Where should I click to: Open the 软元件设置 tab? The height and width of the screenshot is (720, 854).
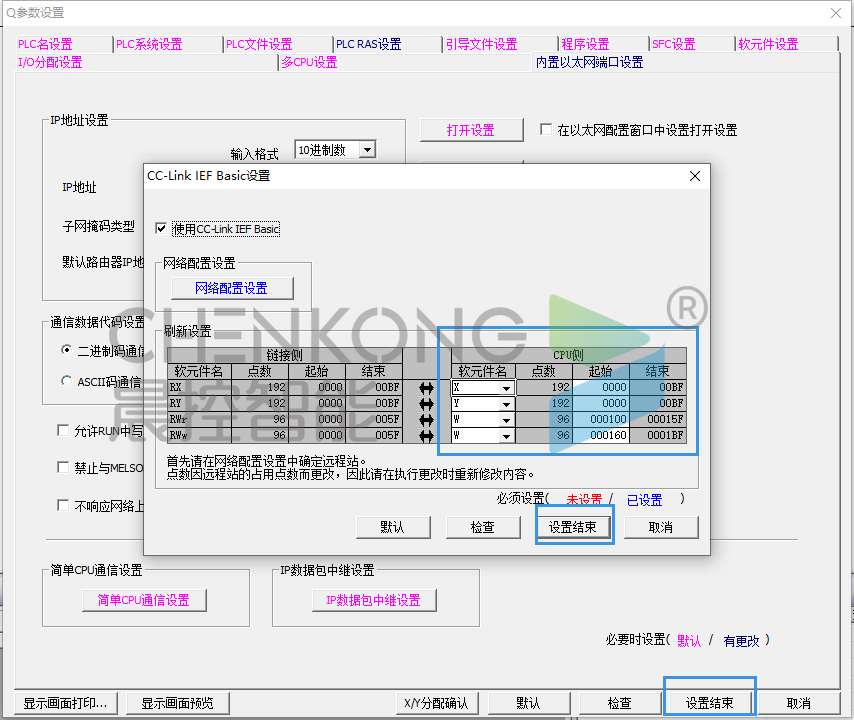click(x=768, y=44)
